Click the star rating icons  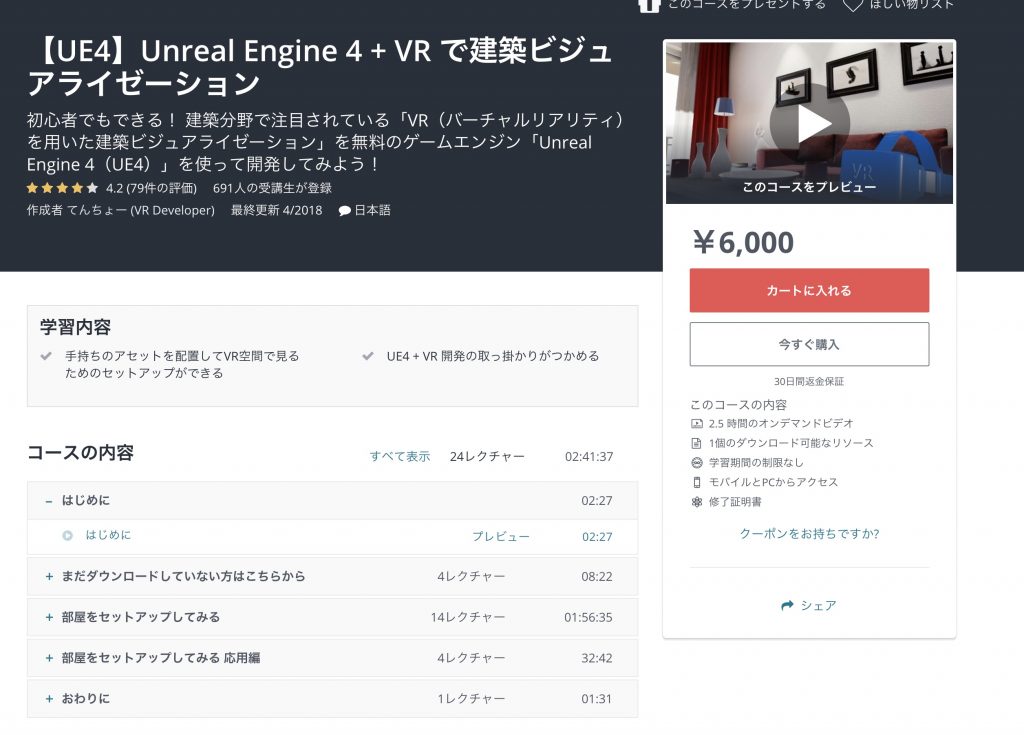pos(62,188)
